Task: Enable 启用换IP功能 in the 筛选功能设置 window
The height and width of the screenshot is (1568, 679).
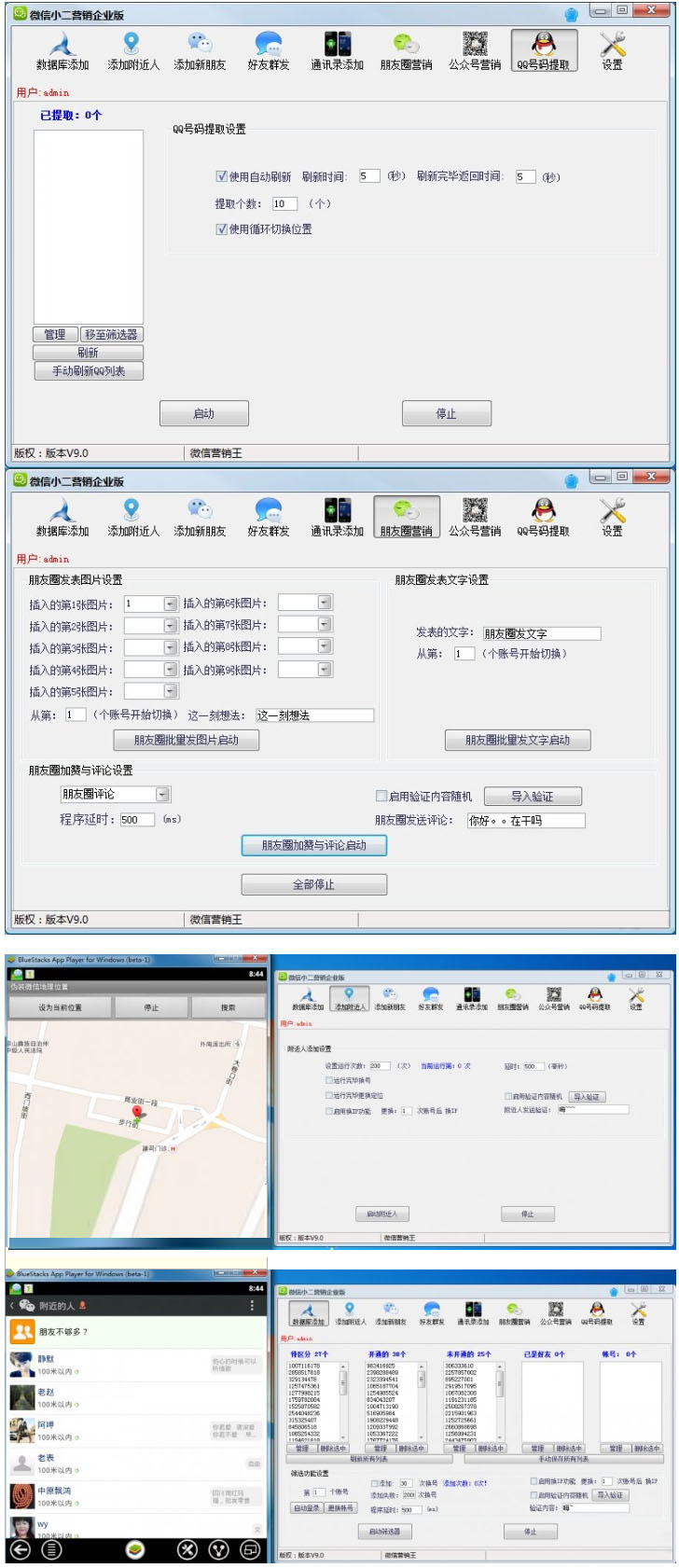Action: click(533, 1480)
